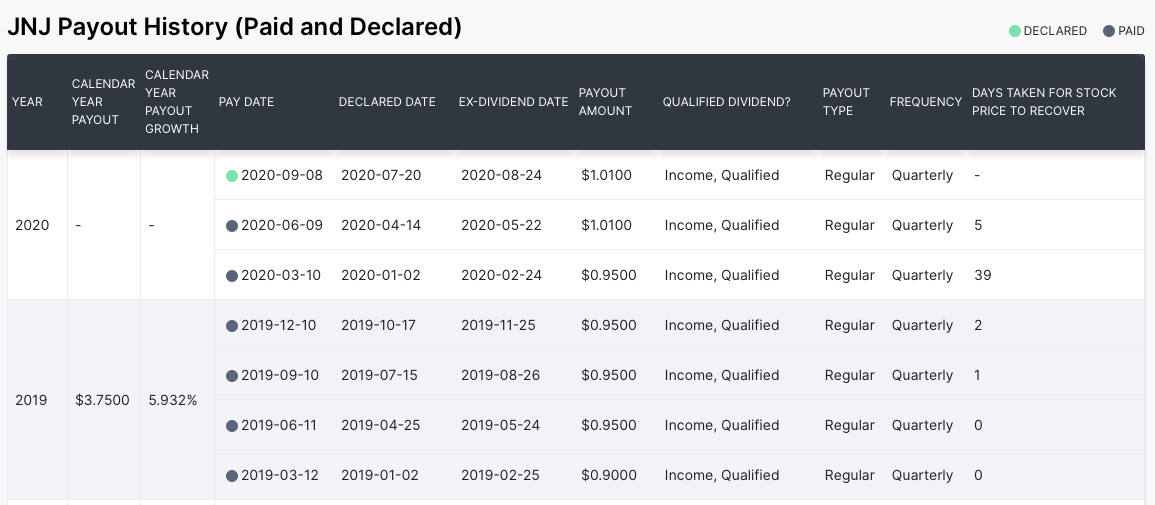Click paid status dot beside 2019-06-11
This screenshot has width=1155, height=505.
(x=232, y=425)
